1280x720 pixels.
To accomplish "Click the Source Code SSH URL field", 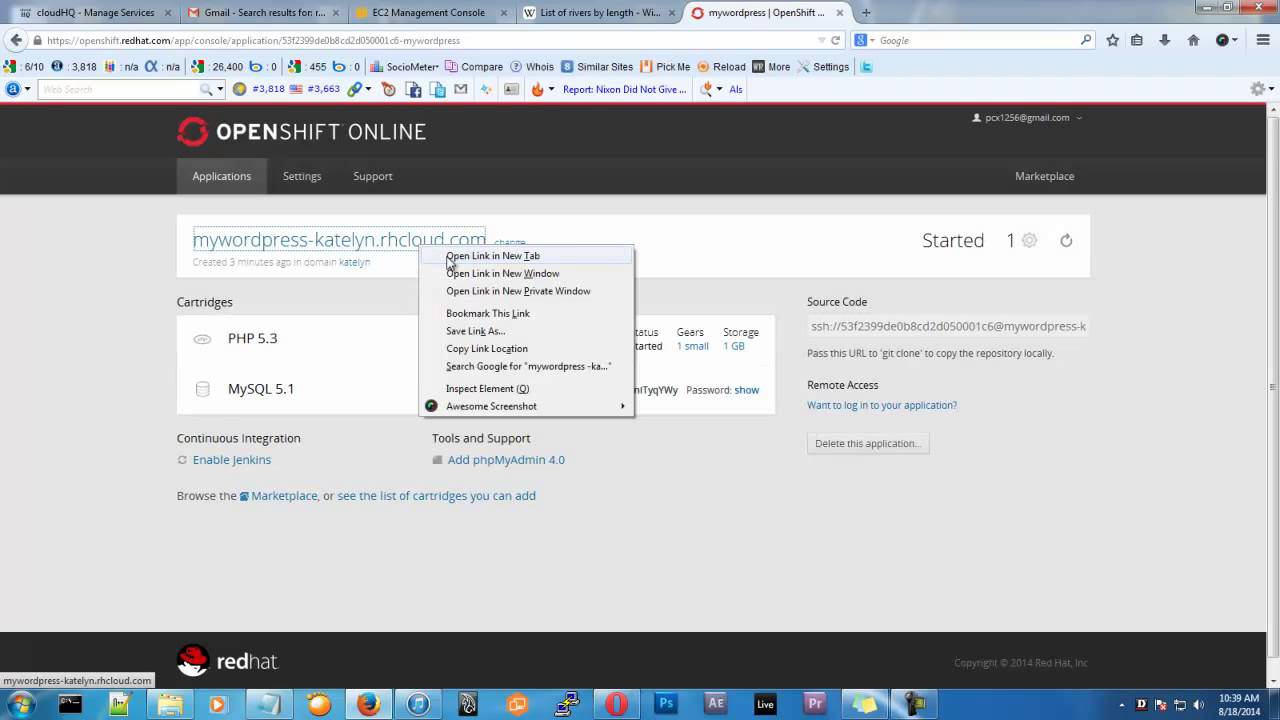I will coord(948,326).
